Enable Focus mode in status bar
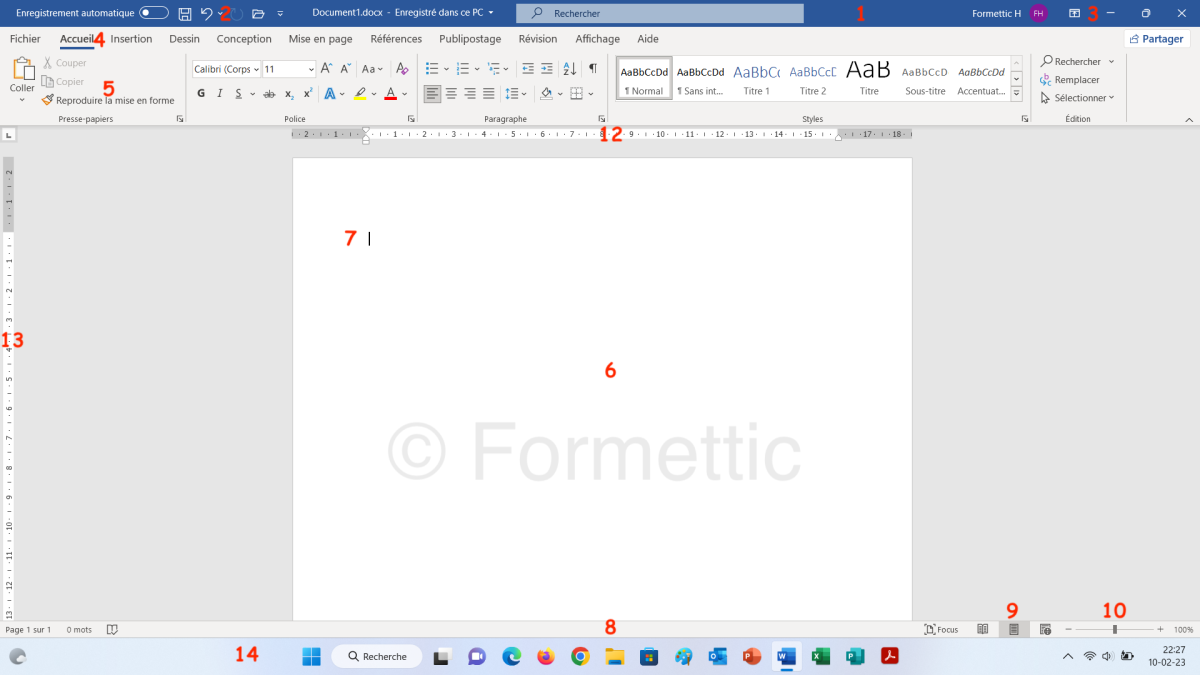Image resolution: width=1200 pixels, height=675 pixels. [x=941, y=629]
